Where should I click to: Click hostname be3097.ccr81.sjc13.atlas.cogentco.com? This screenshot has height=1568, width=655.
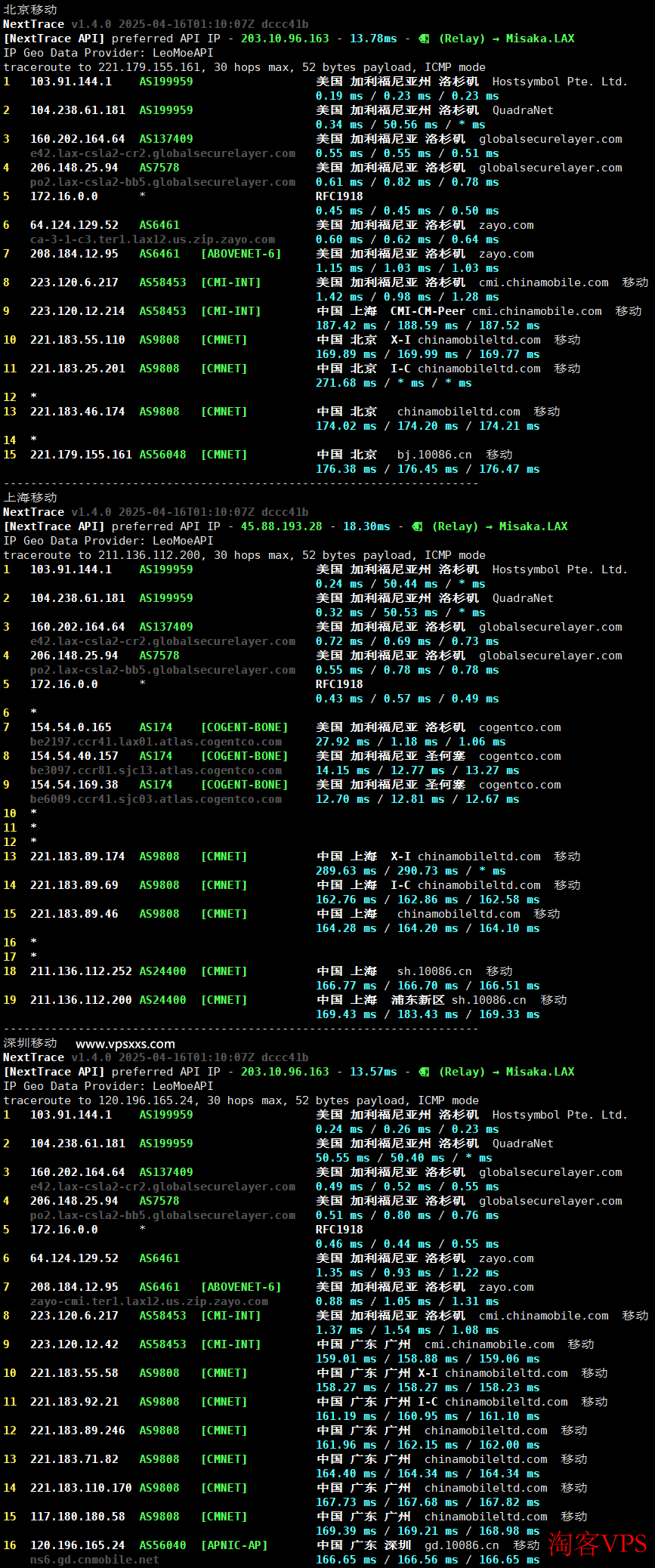[156, 770]
